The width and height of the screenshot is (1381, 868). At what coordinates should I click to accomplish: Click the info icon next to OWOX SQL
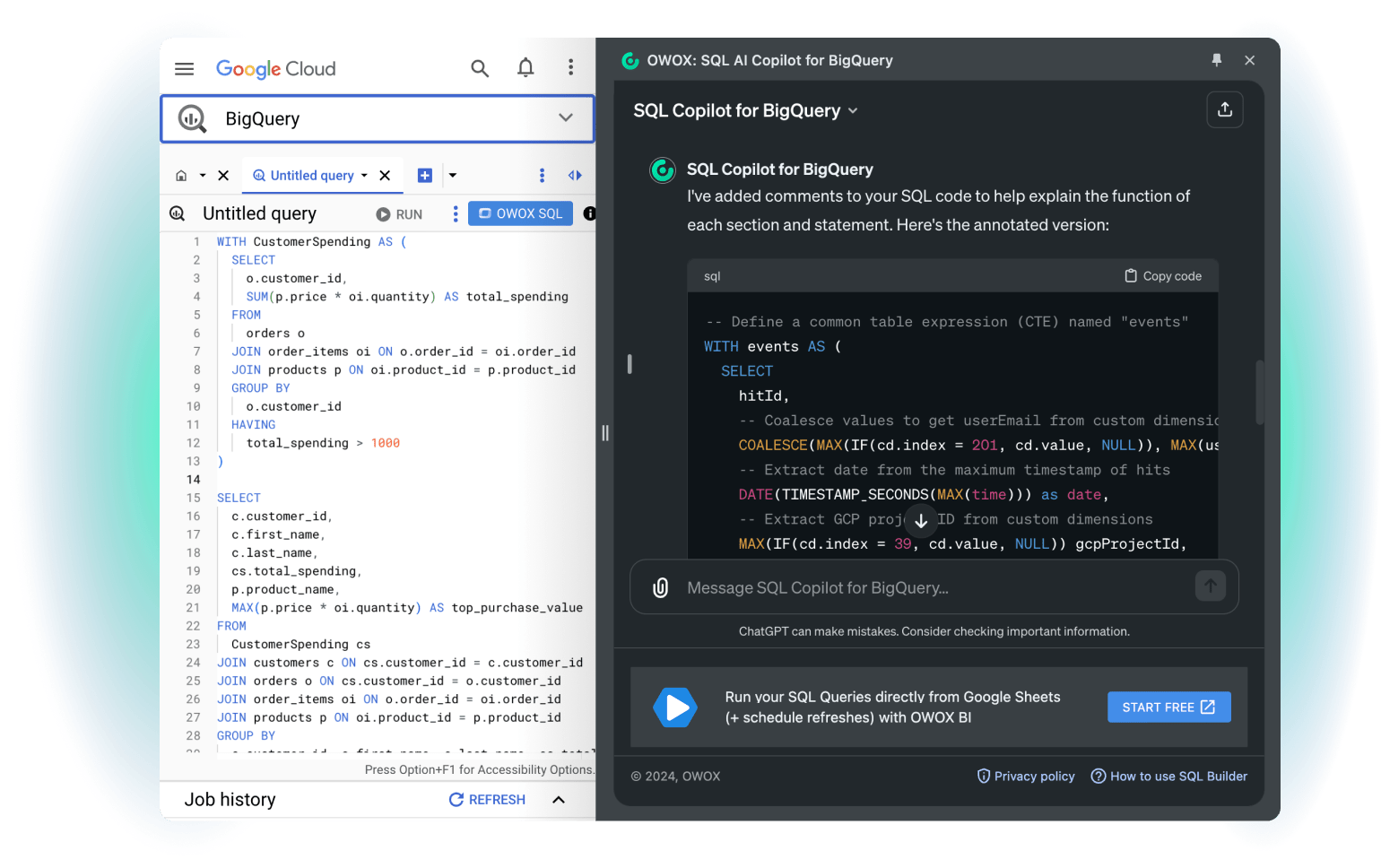tap(590, 213)
